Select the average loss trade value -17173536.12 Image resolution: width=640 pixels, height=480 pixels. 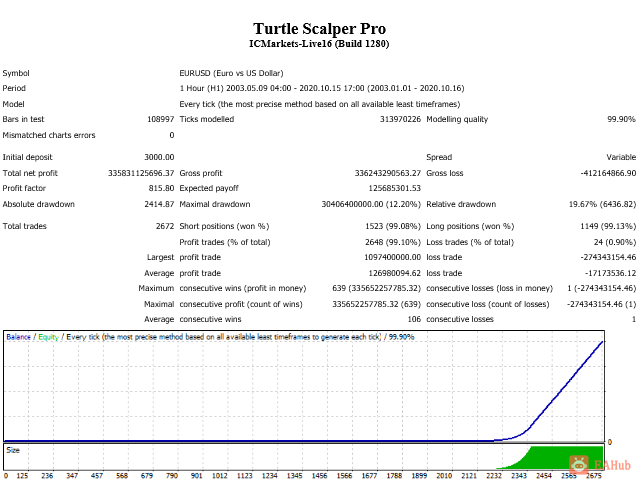click(610, 273)
